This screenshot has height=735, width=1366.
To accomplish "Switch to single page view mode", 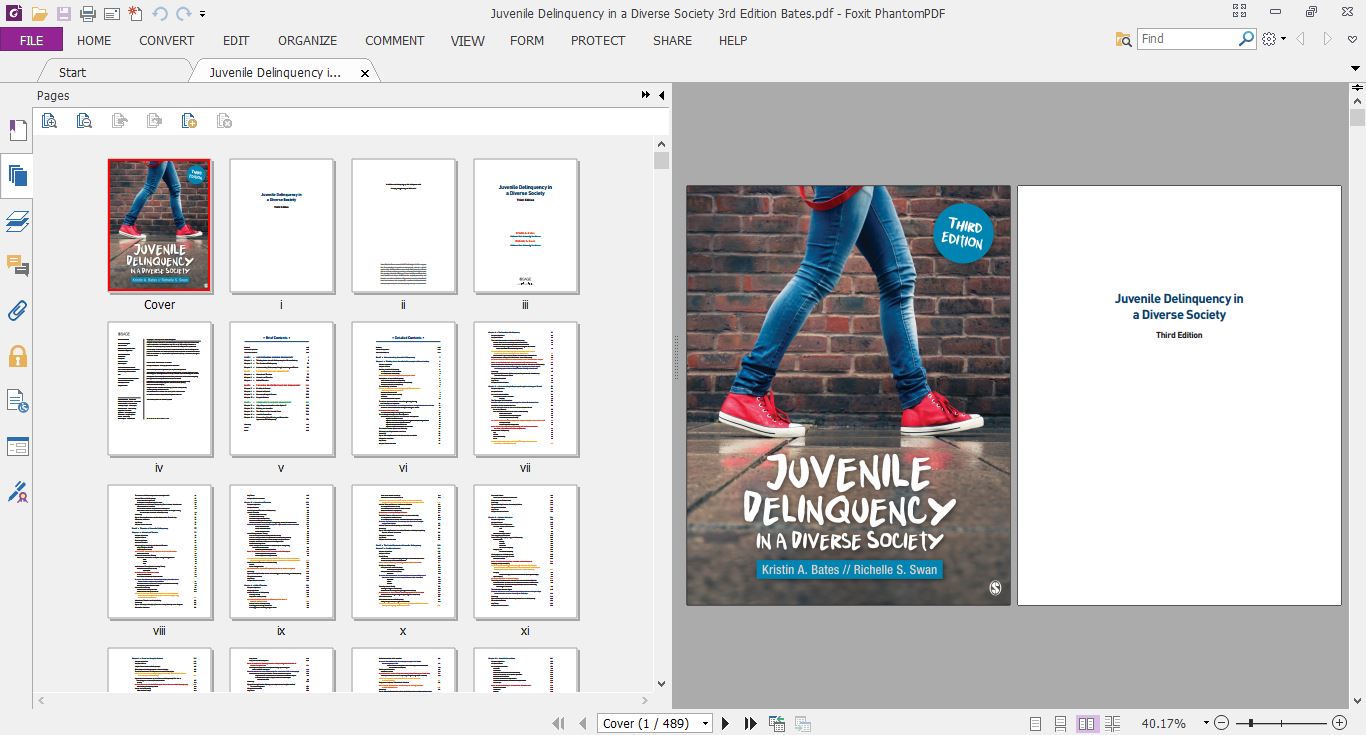I will click(x=1035, y=723).
